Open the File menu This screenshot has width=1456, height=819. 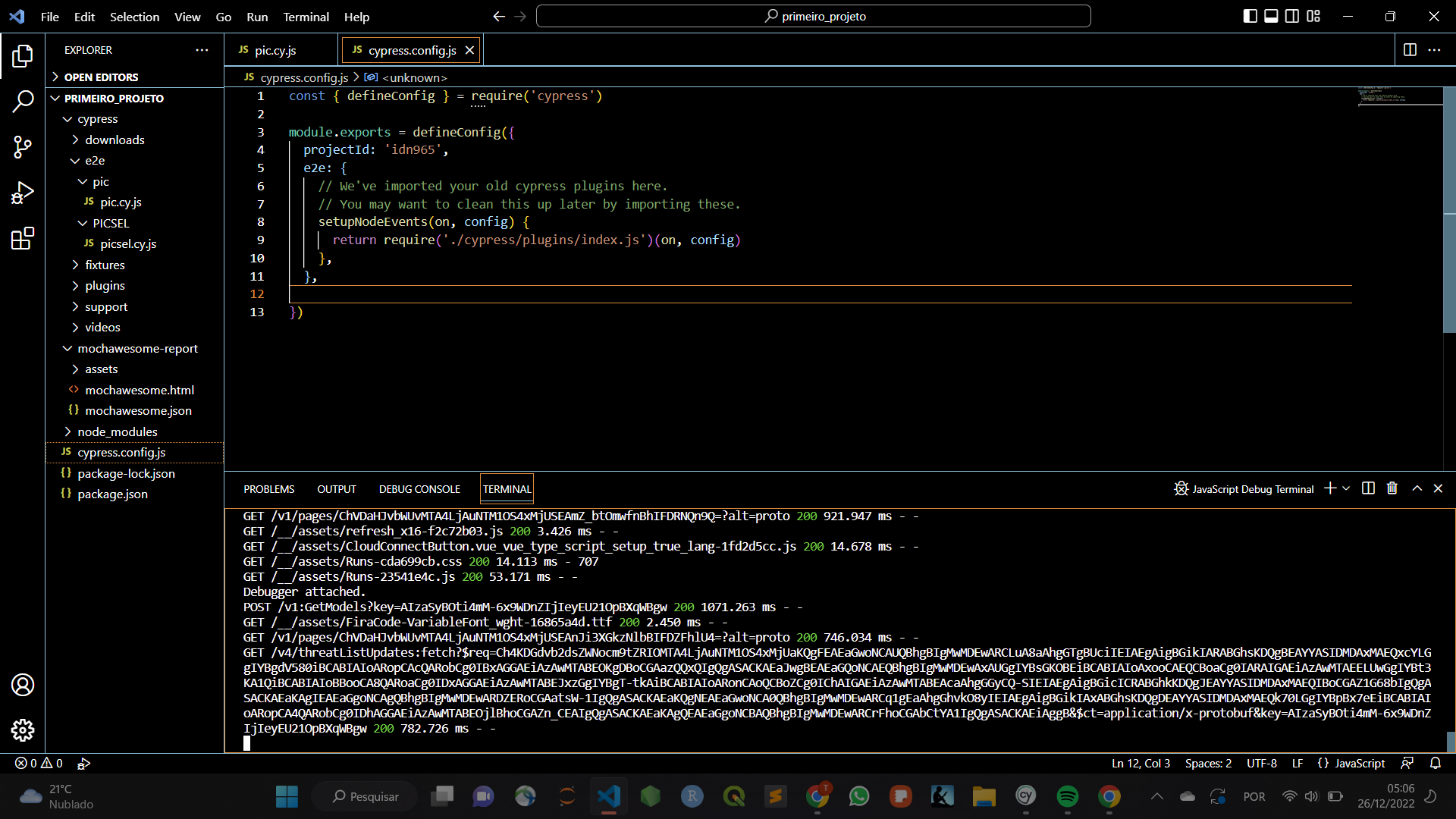[x=49, y=17]
